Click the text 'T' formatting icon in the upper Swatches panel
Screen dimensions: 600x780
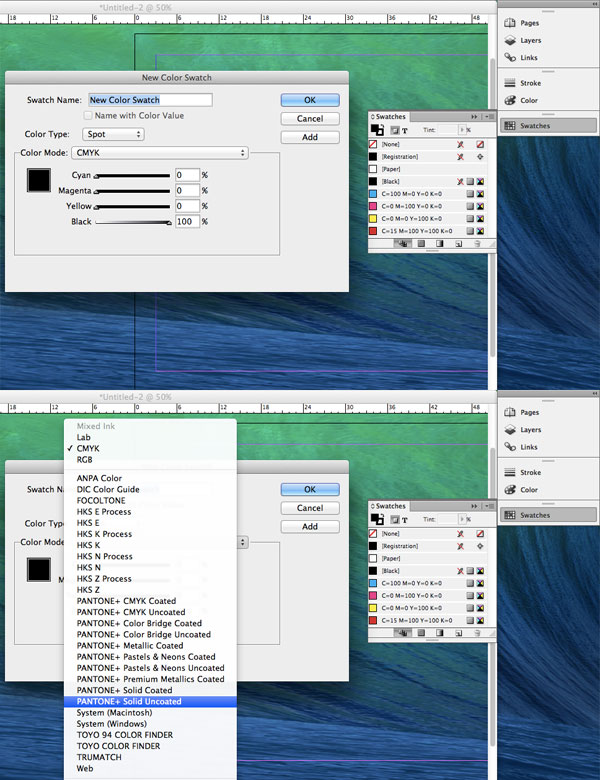tap(405, 130)
